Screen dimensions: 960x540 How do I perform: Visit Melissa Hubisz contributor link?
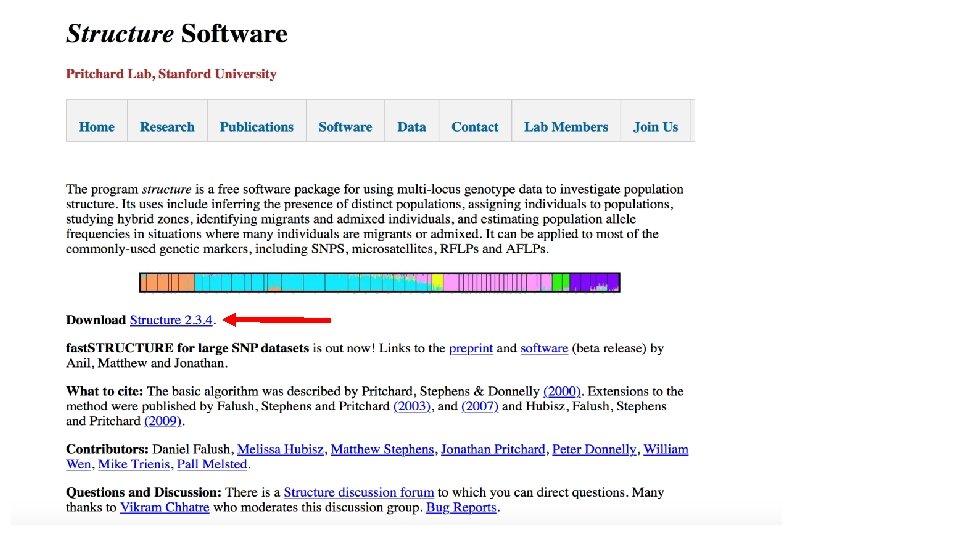[x=280, y=449]
